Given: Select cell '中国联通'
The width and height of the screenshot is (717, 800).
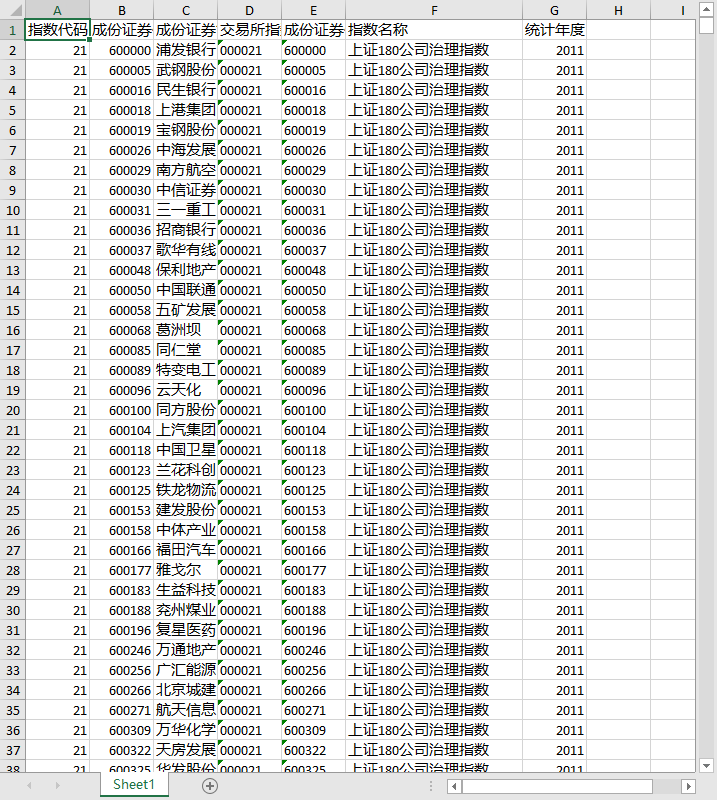Looking at the screenshot, I should [186, 290].
